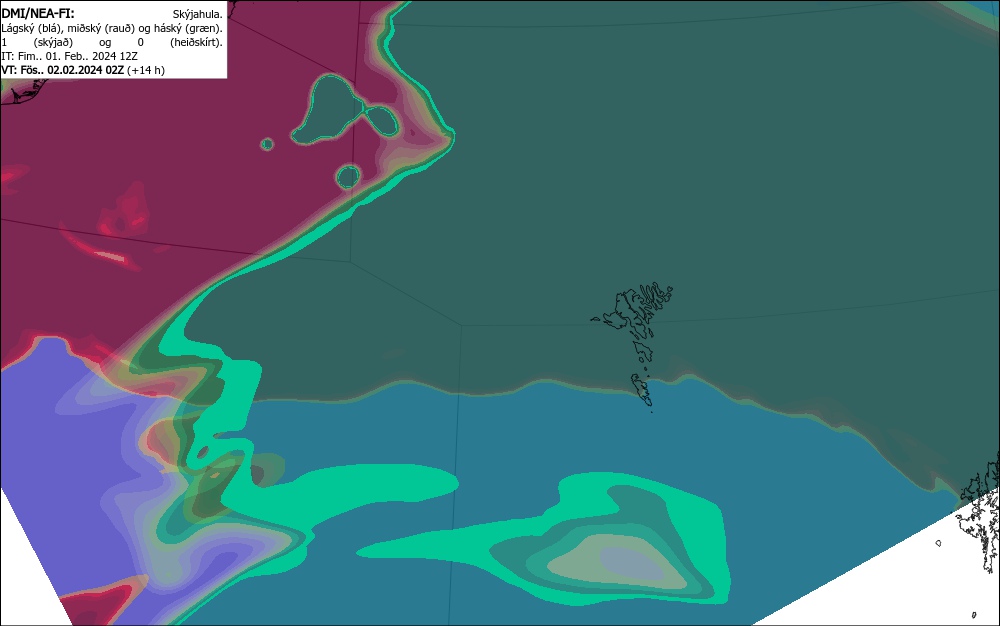This screenshot has width=1000, height=626.
Task: Select the 'Lágský (blá), miðský (rauð)' legend line
Action: pyautogui.click(x=112, y=28)
